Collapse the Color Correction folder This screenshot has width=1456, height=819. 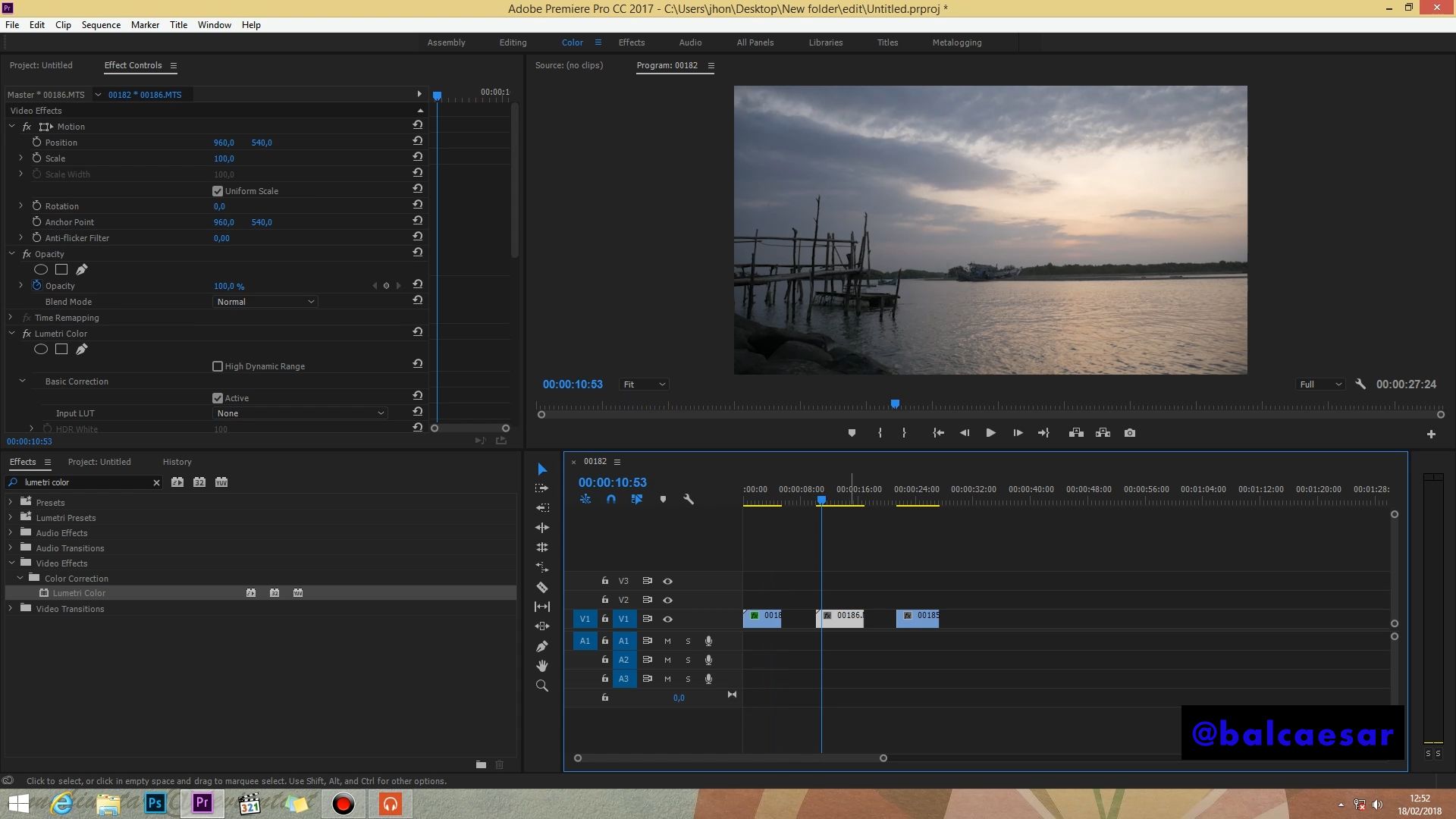[20, 578]
